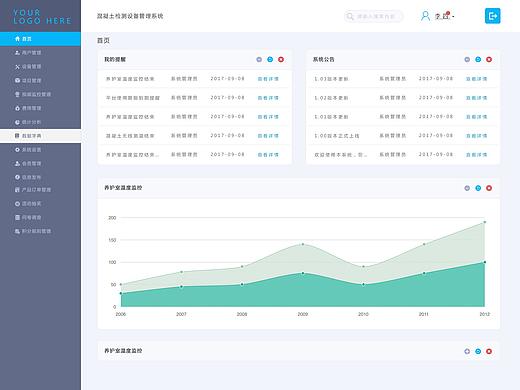Select 设备管理 wrench-icon sidebar item

point(40,67)
